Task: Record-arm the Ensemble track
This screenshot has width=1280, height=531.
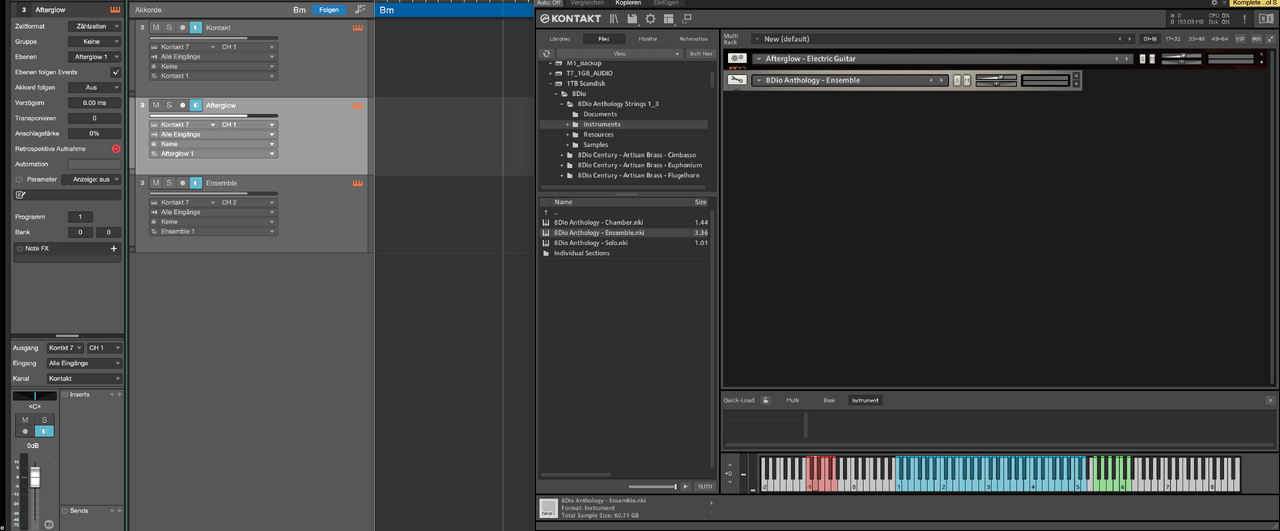Action: (182, 183)
